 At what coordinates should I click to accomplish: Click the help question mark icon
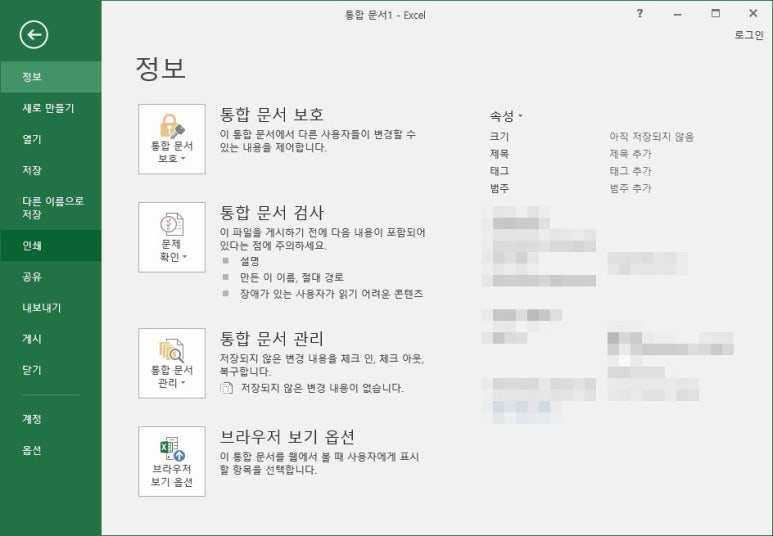pos(639,14)
